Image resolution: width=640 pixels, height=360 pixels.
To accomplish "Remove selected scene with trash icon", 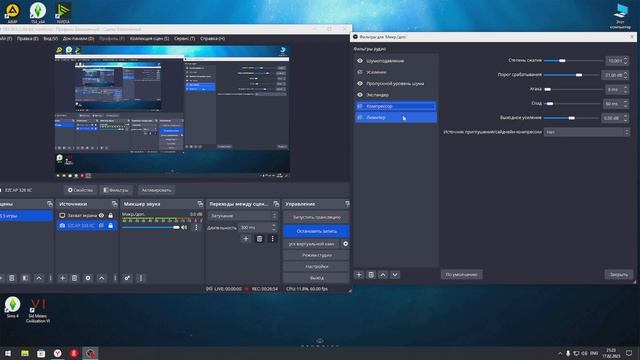I will click(12, 278).
